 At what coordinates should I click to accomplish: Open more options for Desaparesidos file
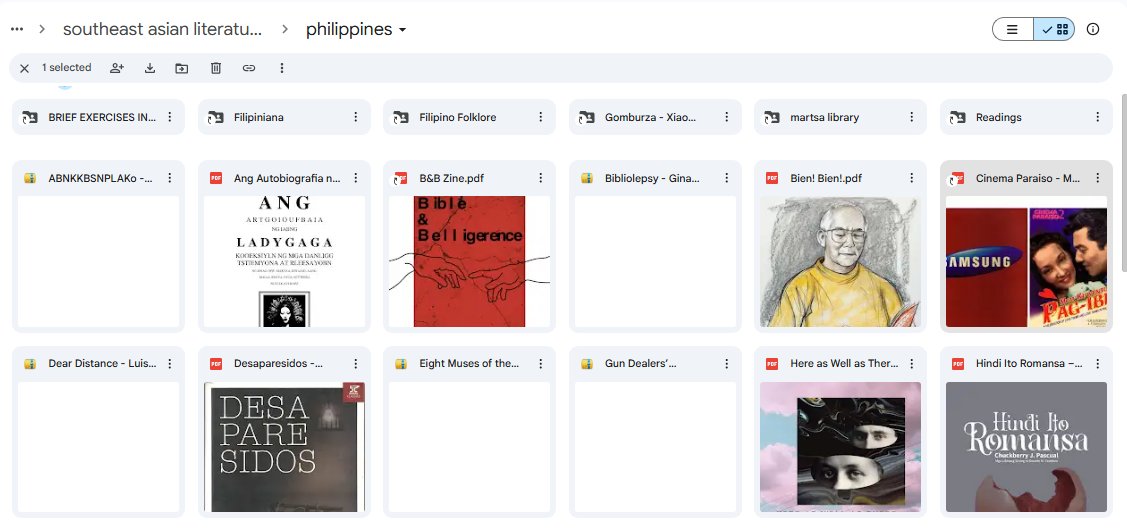click(x=355, y=363)
